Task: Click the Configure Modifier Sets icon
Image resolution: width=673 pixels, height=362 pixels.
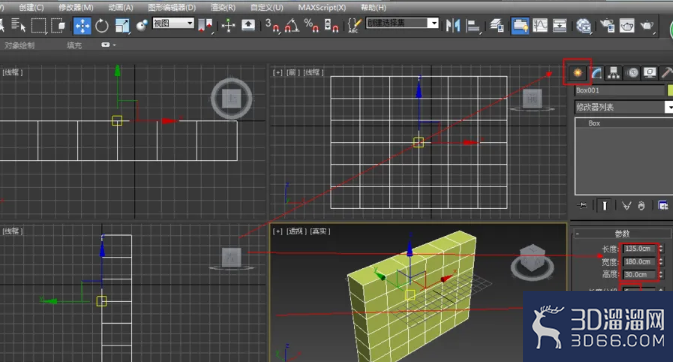Action: pyautogui.click(x=663, y=206)
